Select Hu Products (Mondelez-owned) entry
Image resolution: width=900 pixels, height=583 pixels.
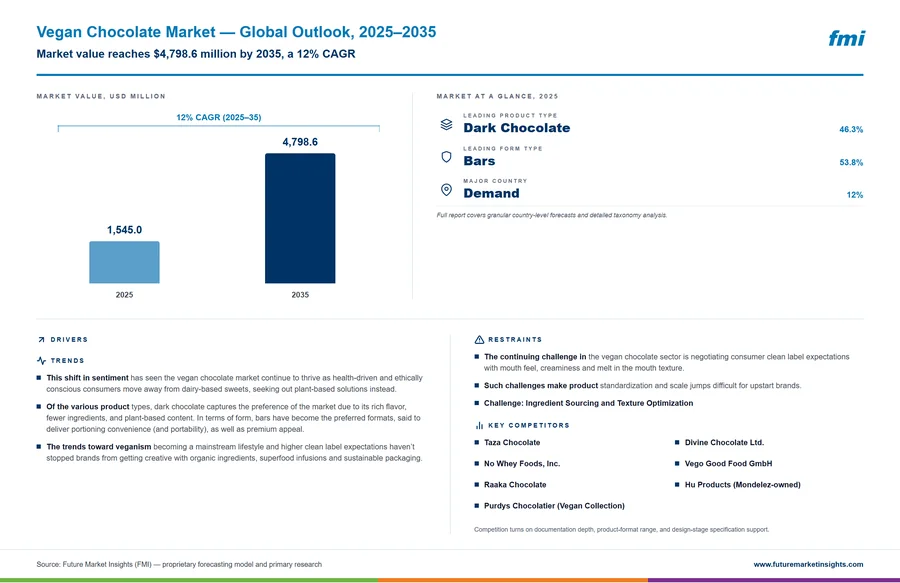743,484
